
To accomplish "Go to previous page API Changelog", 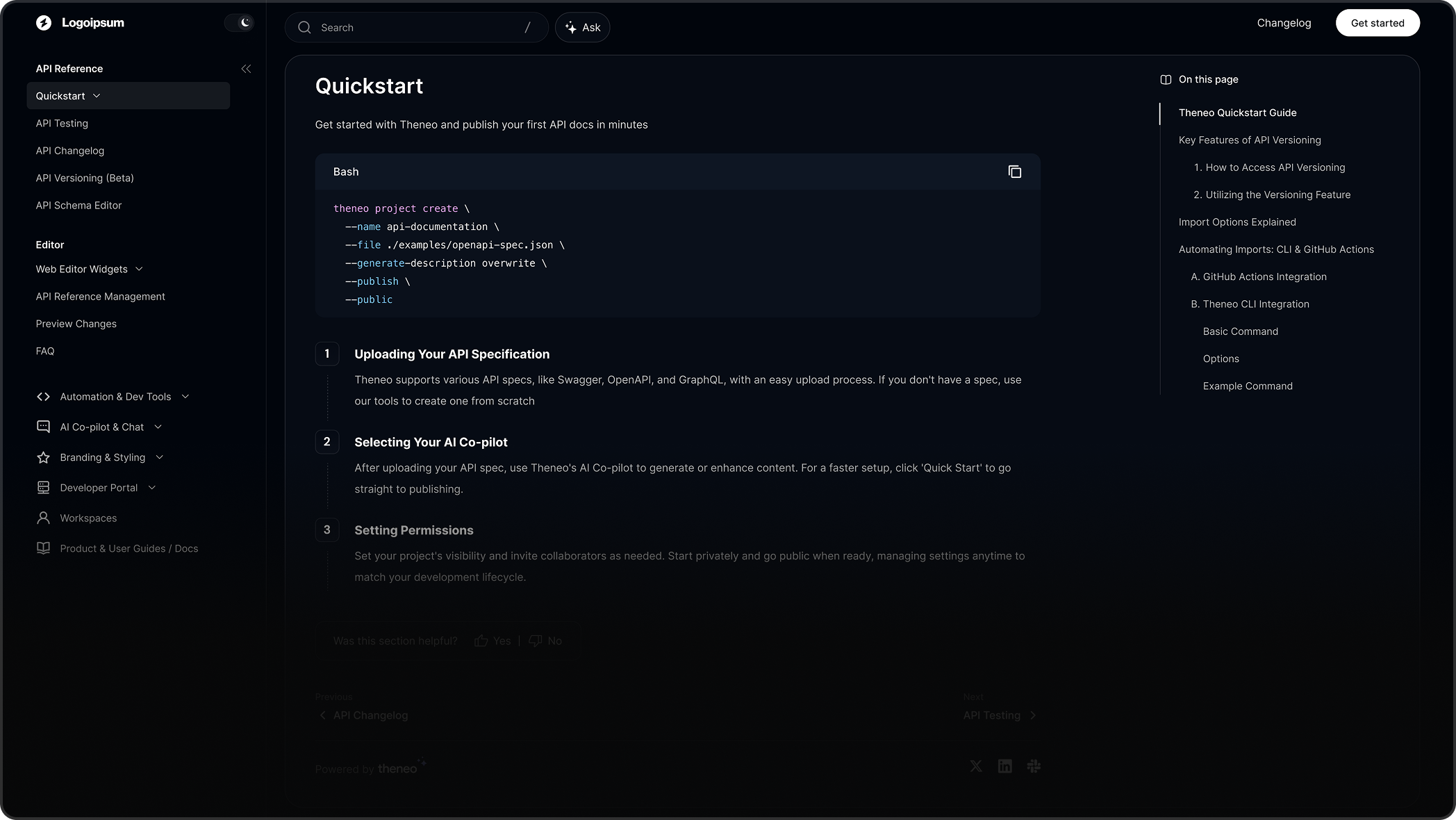I will click(370, 716).
